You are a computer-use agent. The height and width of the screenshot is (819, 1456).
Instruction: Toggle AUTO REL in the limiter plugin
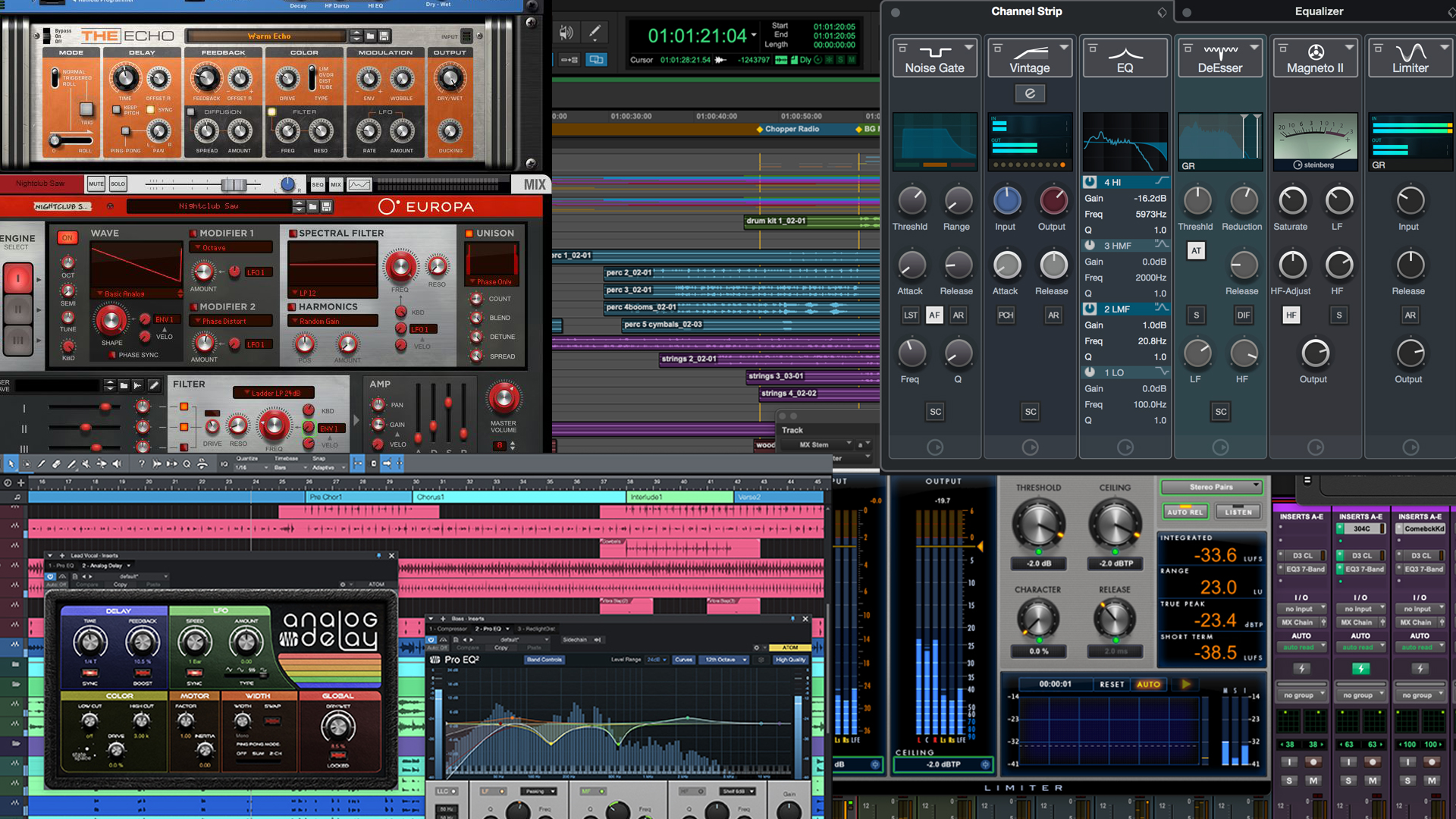(x=1185, y=512)
